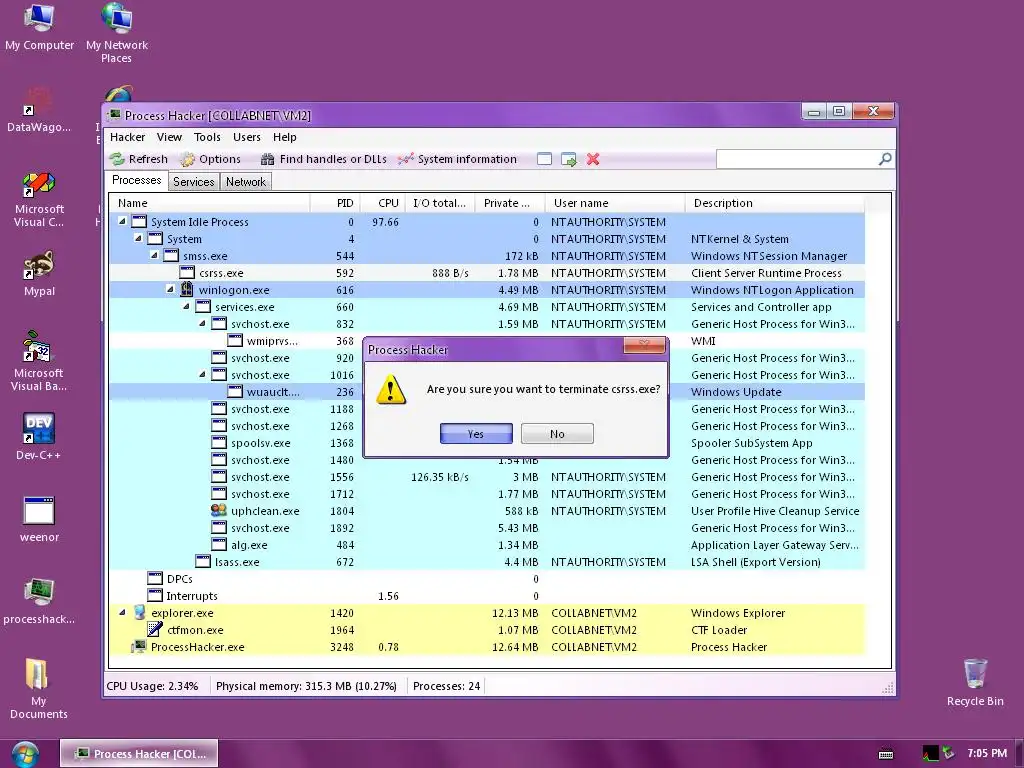Select My Network Places desktop icon
The width and height of the screenshot is (1024, 768).
(x=117, y=33)
